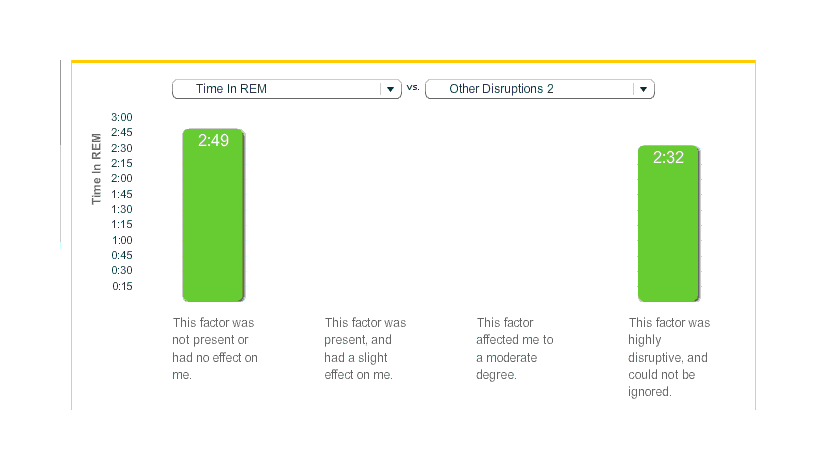This screenshot has width=820, height=470.
Task: Click the Other Disruptions 2 dropdown arrow
Action: 643,89
